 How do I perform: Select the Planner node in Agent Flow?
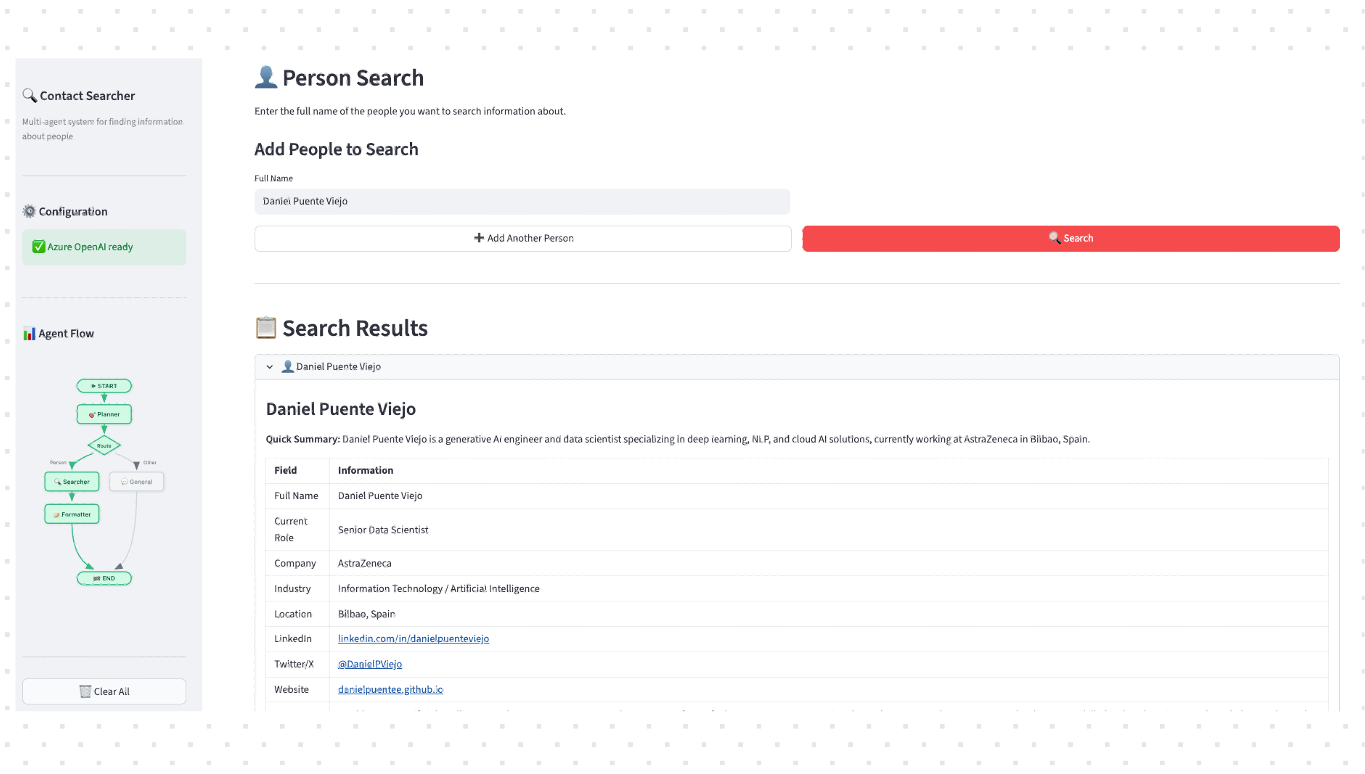(x=104, y=414)
